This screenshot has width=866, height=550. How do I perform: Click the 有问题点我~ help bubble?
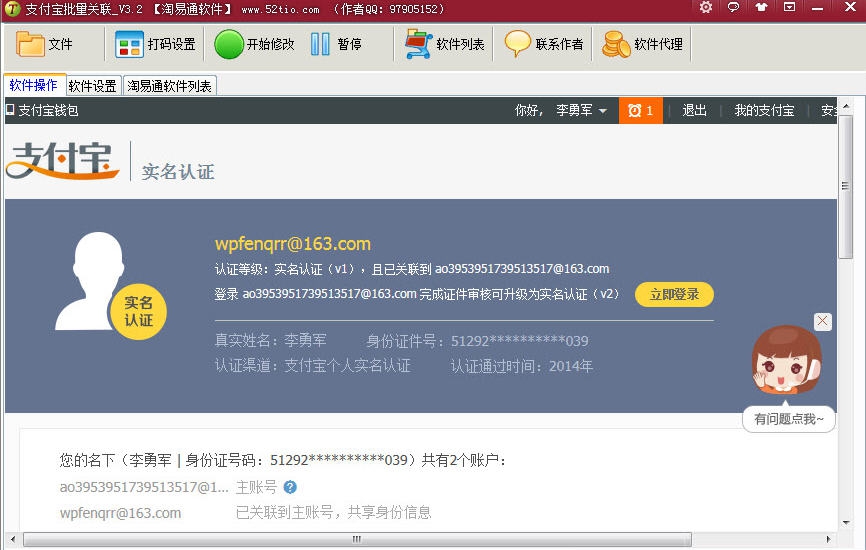(789, 419)
